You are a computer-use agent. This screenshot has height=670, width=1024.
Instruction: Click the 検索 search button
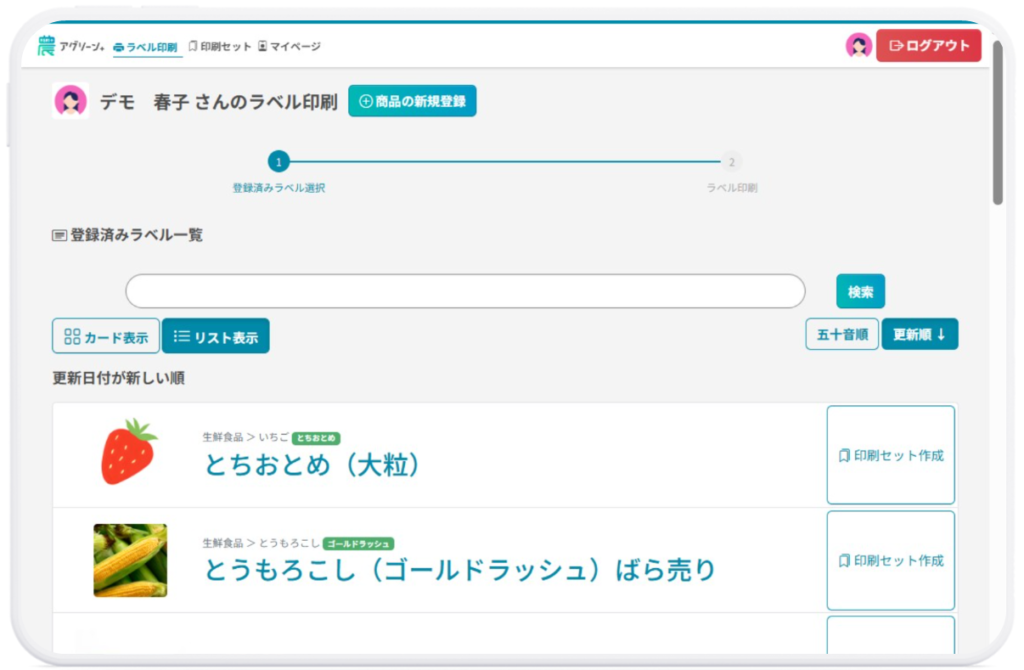(860, 291)
